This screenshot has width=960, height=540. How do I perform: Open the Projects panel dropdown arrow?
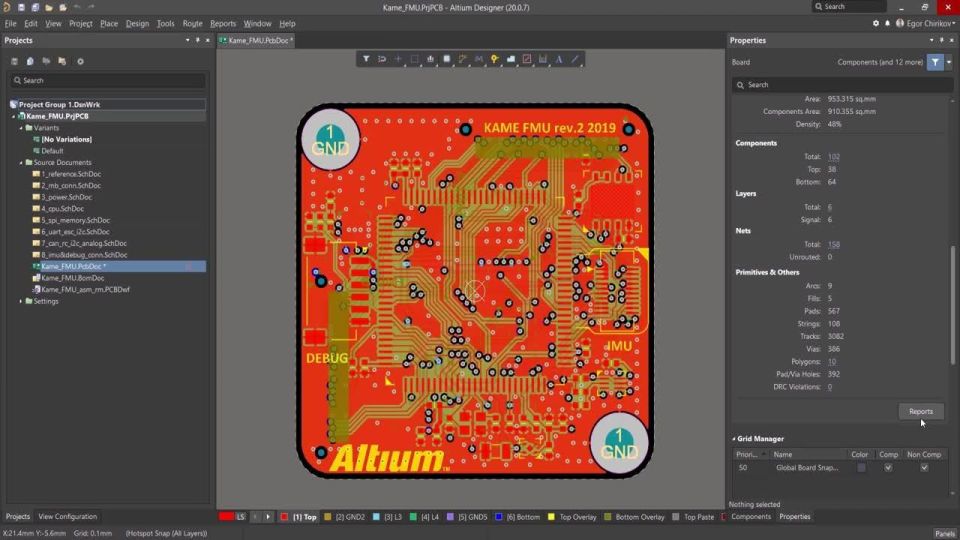click(x=187, y=40)
